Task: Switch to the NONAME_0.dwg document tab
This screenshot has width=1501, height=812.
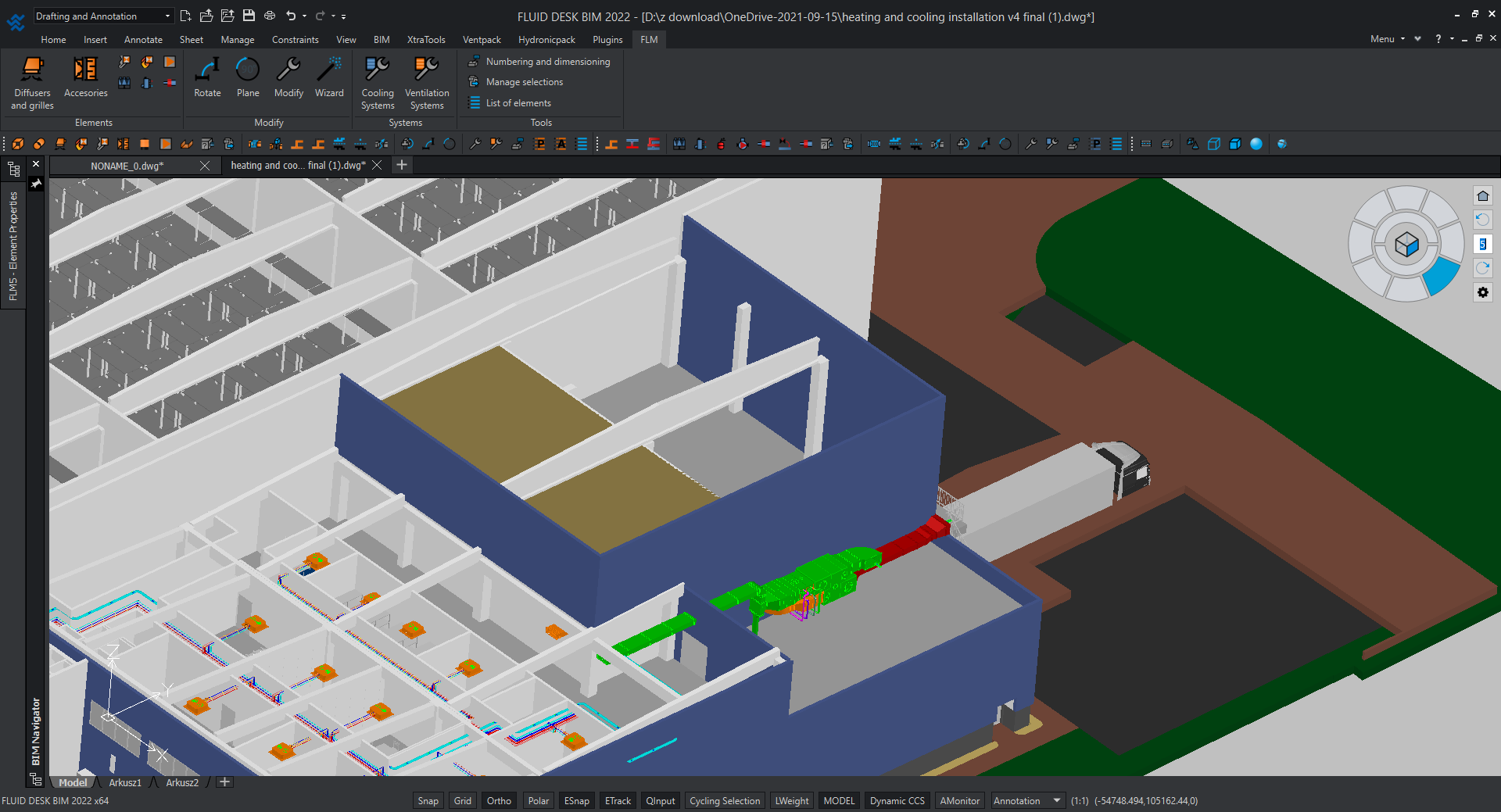Action: [127, 166]
